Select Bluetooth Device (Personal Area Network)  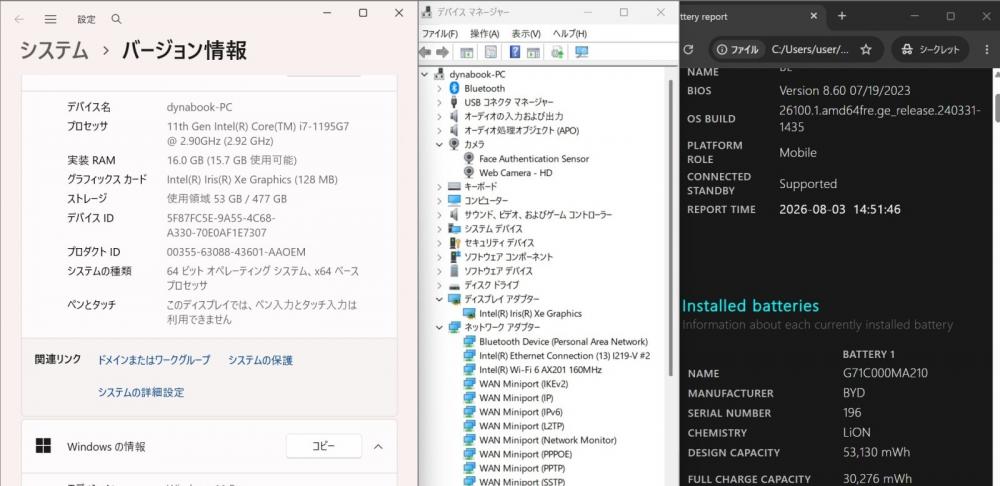[563, 341]
